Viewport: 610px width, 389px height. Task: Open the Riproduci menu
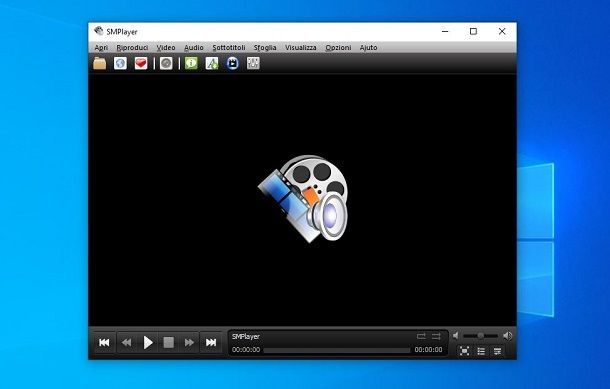click(x=132, y=47)
